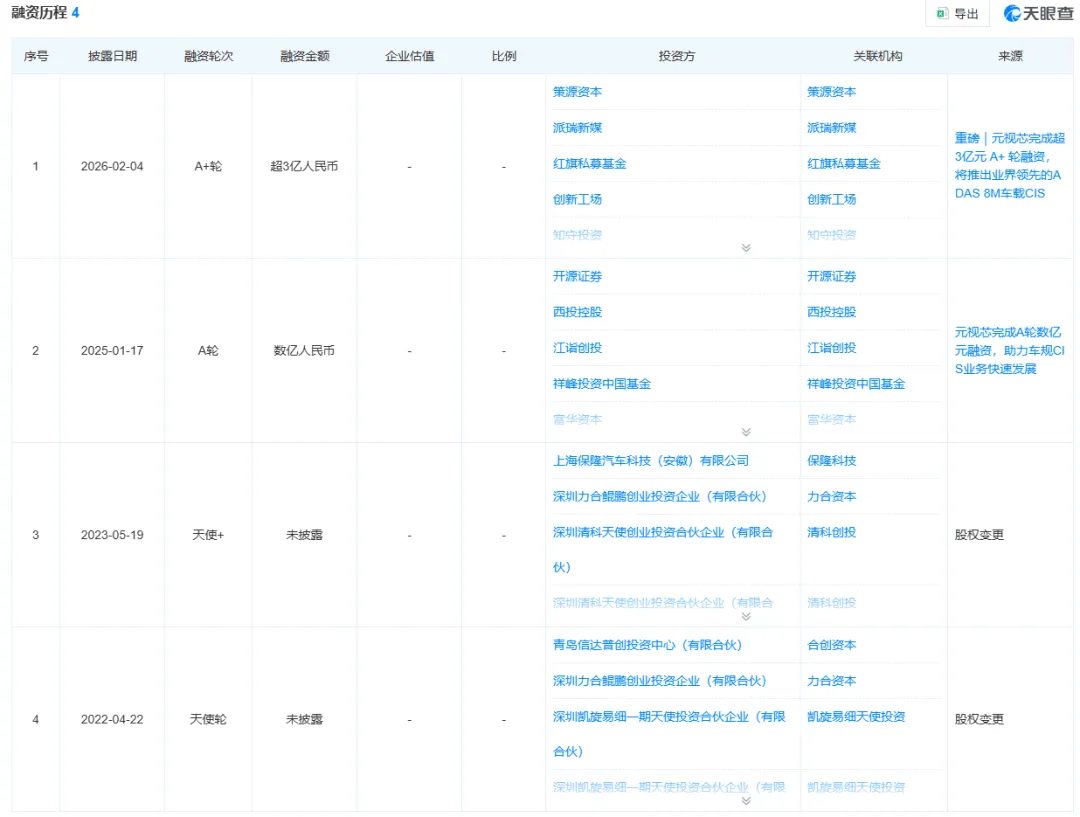Select the 天使+ round cell
This screenshot has height=817, width=1080.
(x=208, y=535)
